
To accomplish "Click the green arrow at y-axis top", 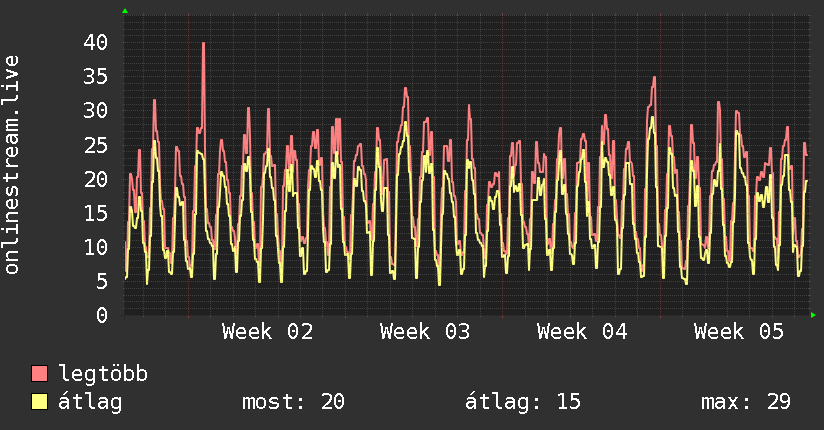I will (125, 11).
